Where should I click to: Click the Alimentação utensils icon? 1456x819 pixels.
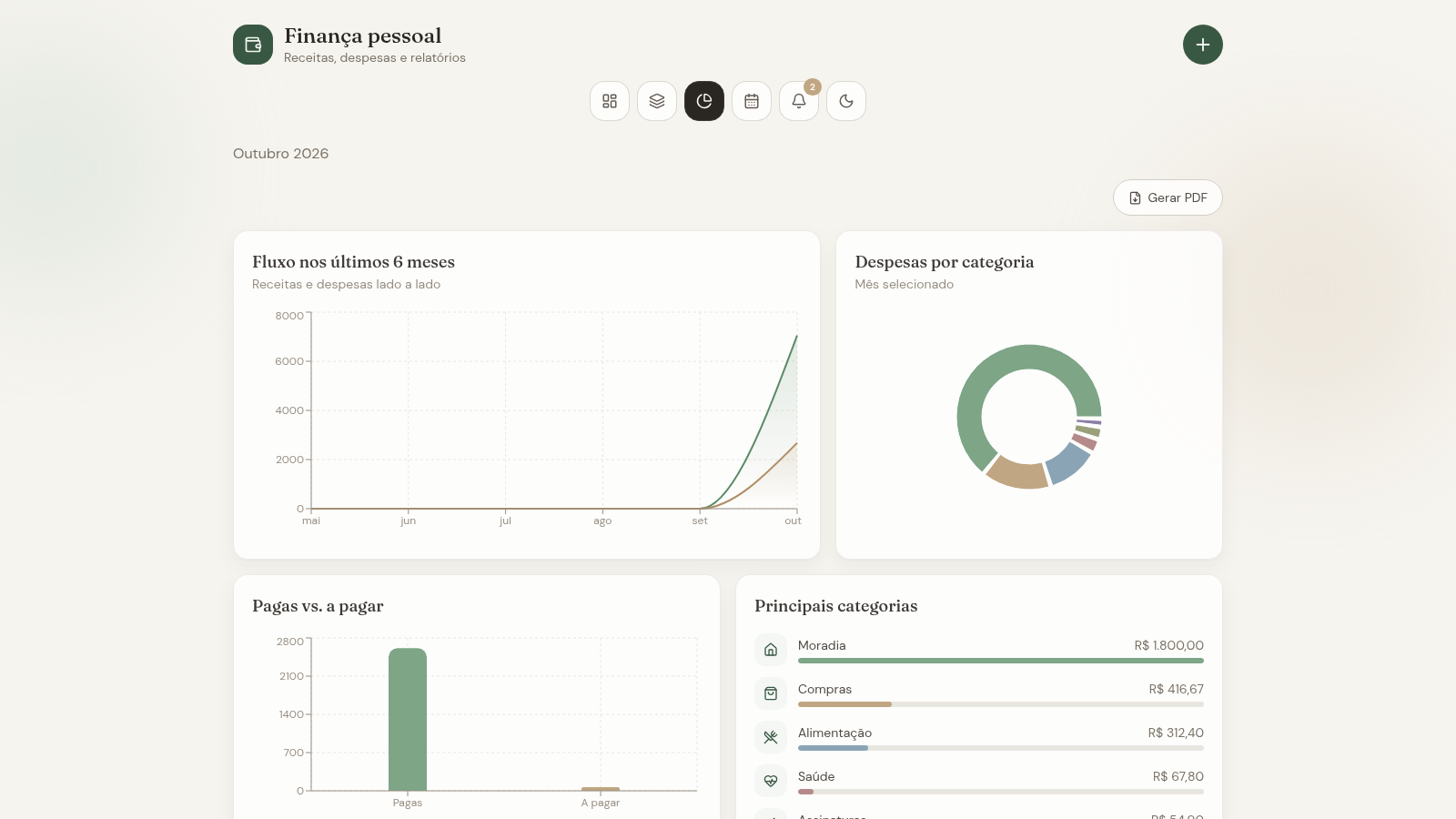click(771, 737)
